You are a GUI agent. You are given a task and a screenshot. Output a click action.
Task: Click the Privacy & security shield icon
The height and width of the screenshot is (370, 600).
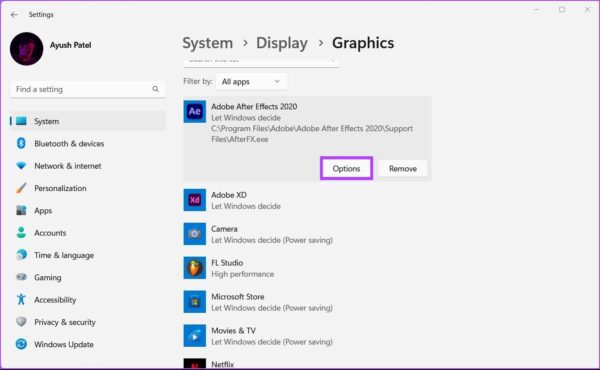(21, 321)
